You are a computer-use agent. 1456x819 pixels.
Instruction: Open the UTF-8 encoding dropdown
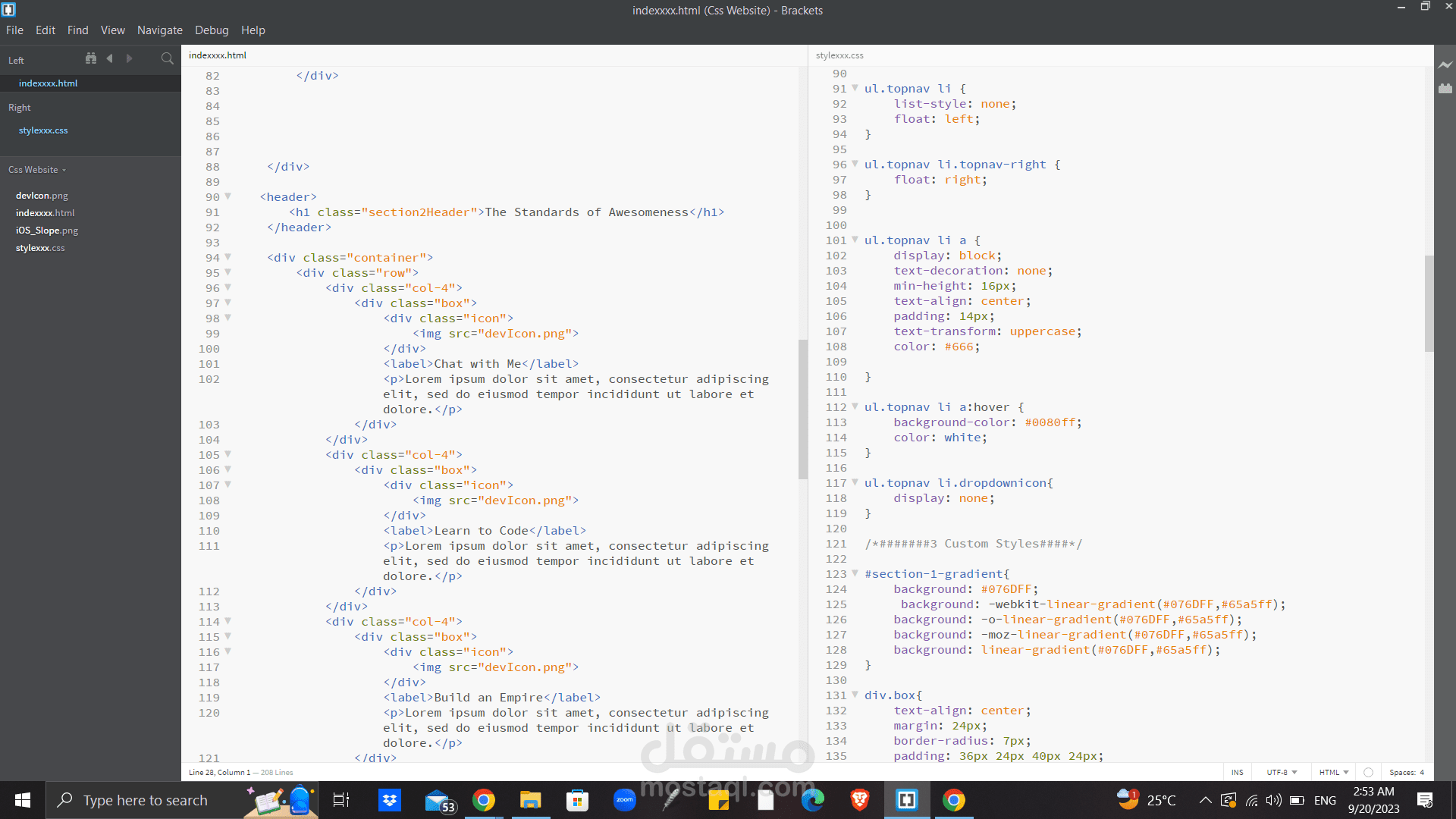pyautogui.click(x=1282, y=772)
